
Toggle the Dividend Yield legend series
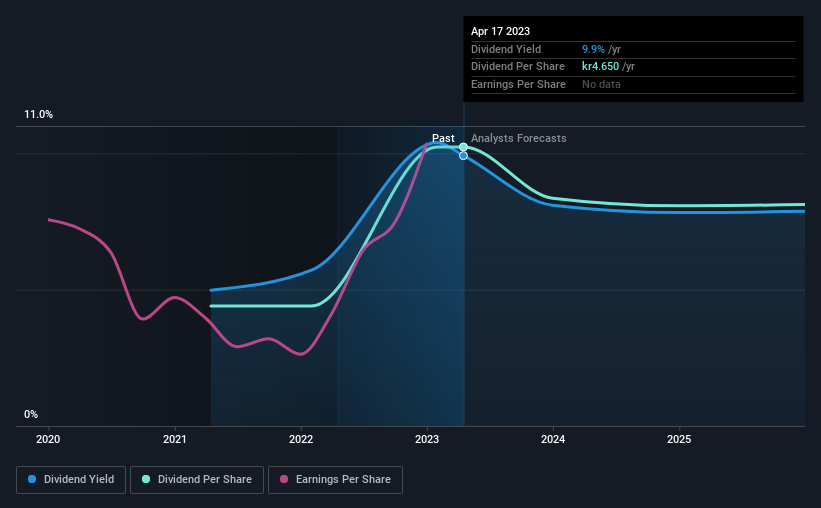point(71,480)
